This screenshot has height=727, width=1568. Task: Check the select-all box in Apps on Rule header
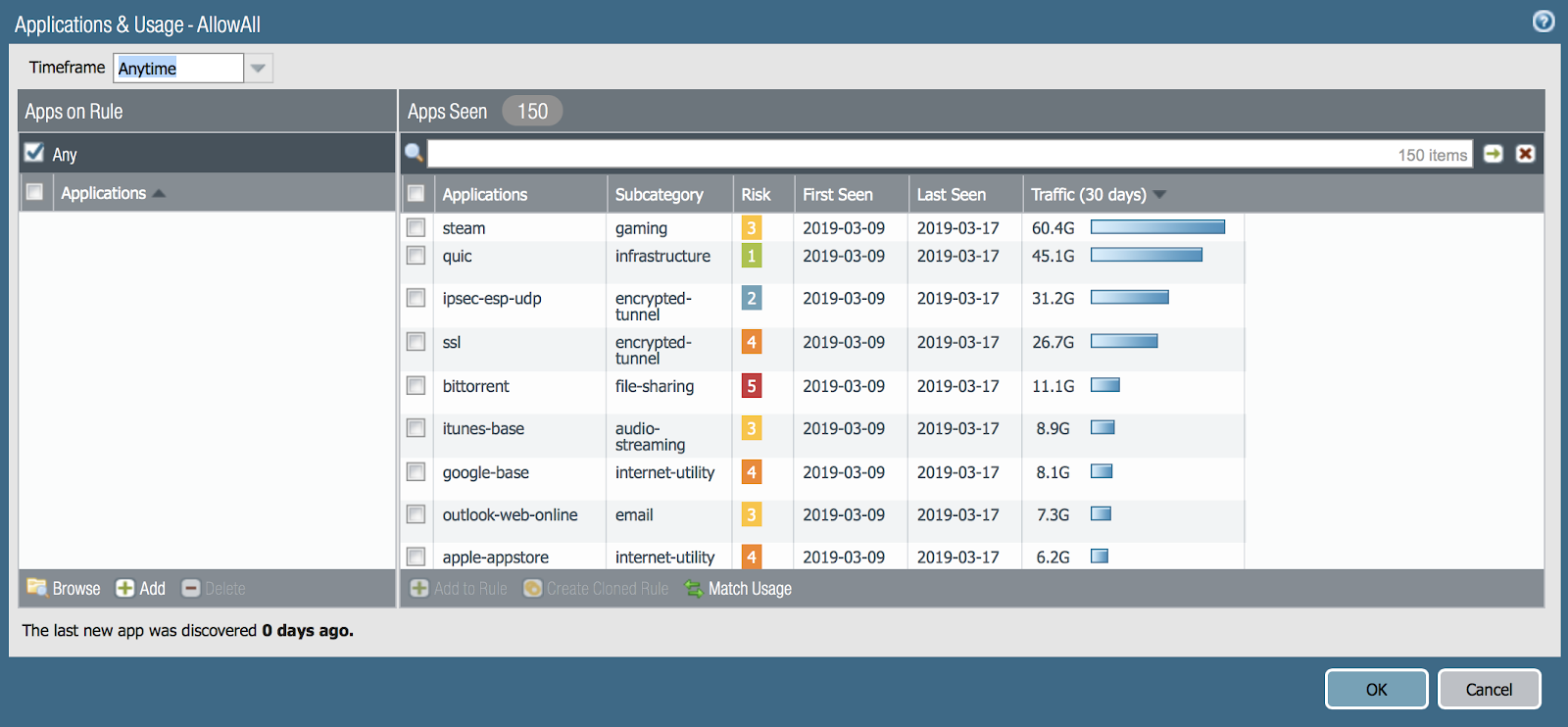(34, 192)
